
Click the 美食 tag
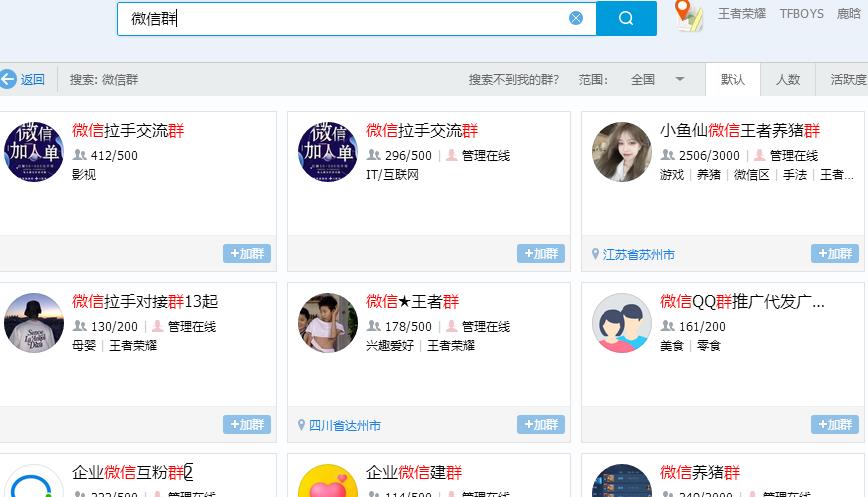[672, 346]
